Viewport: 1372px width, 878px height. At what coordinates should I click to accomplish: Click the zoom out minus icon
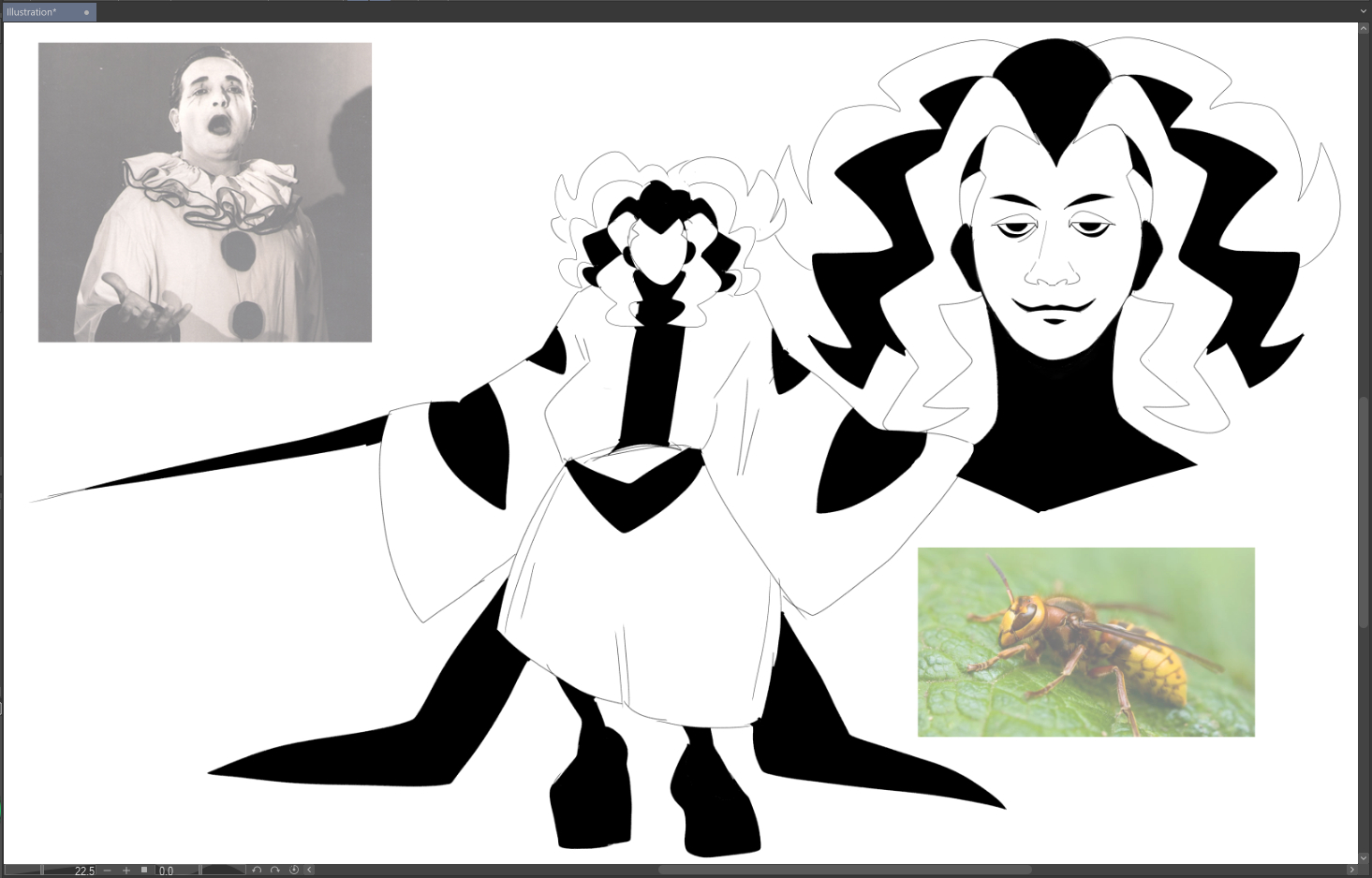point(108,871)
